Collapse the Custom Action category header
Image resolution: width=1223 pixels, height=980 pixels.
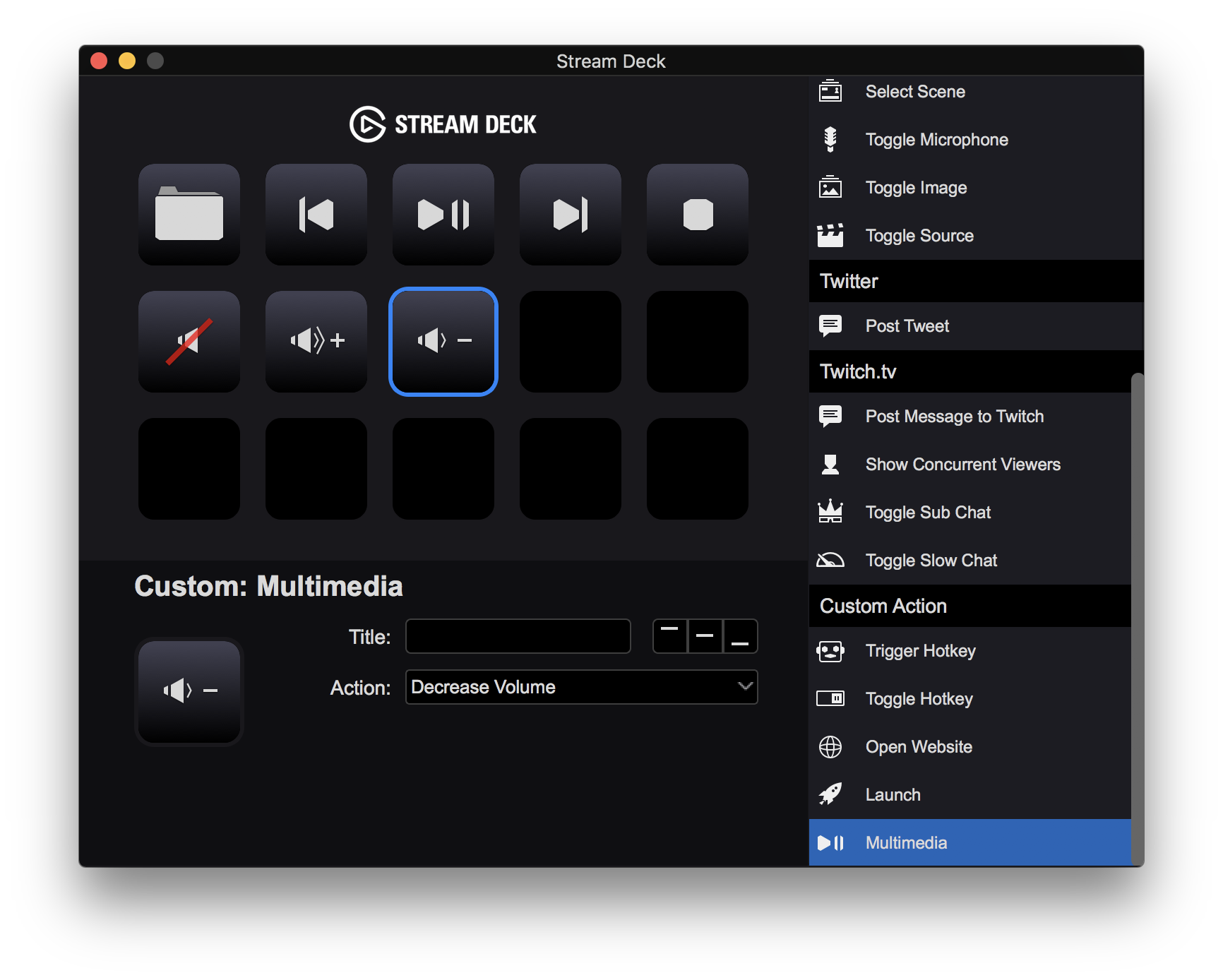pyautogui.click(x=970, y=606)
